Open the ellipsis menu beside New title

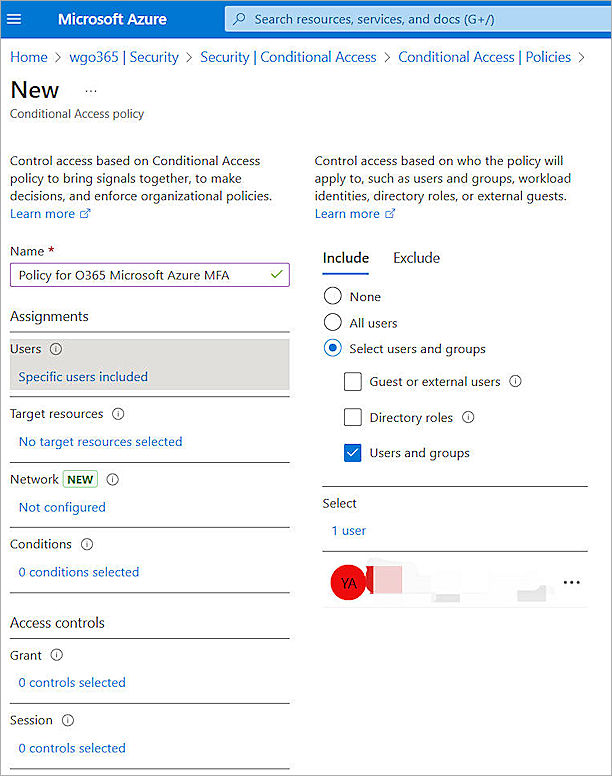91,90
